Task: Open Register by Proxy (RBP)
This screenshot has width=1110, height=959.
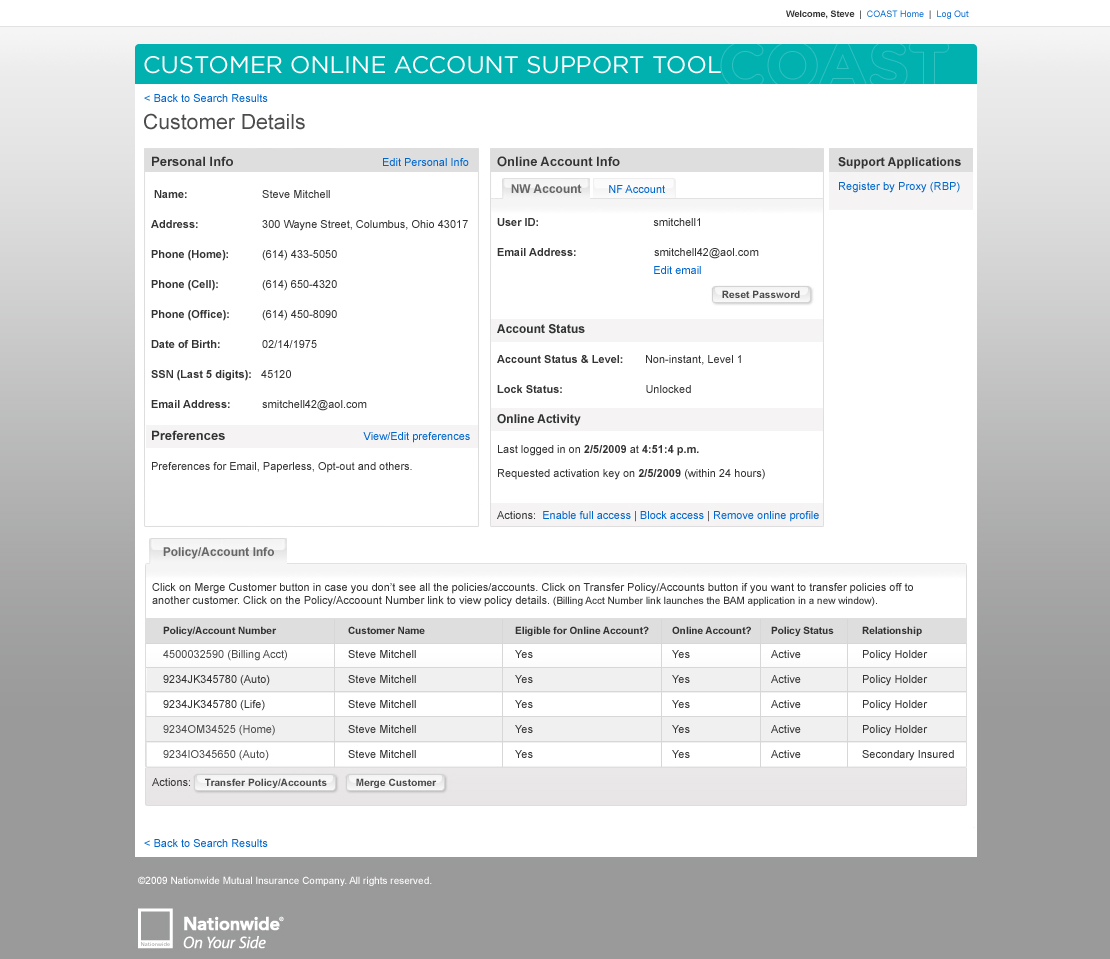Action: [x=900, y=186]
